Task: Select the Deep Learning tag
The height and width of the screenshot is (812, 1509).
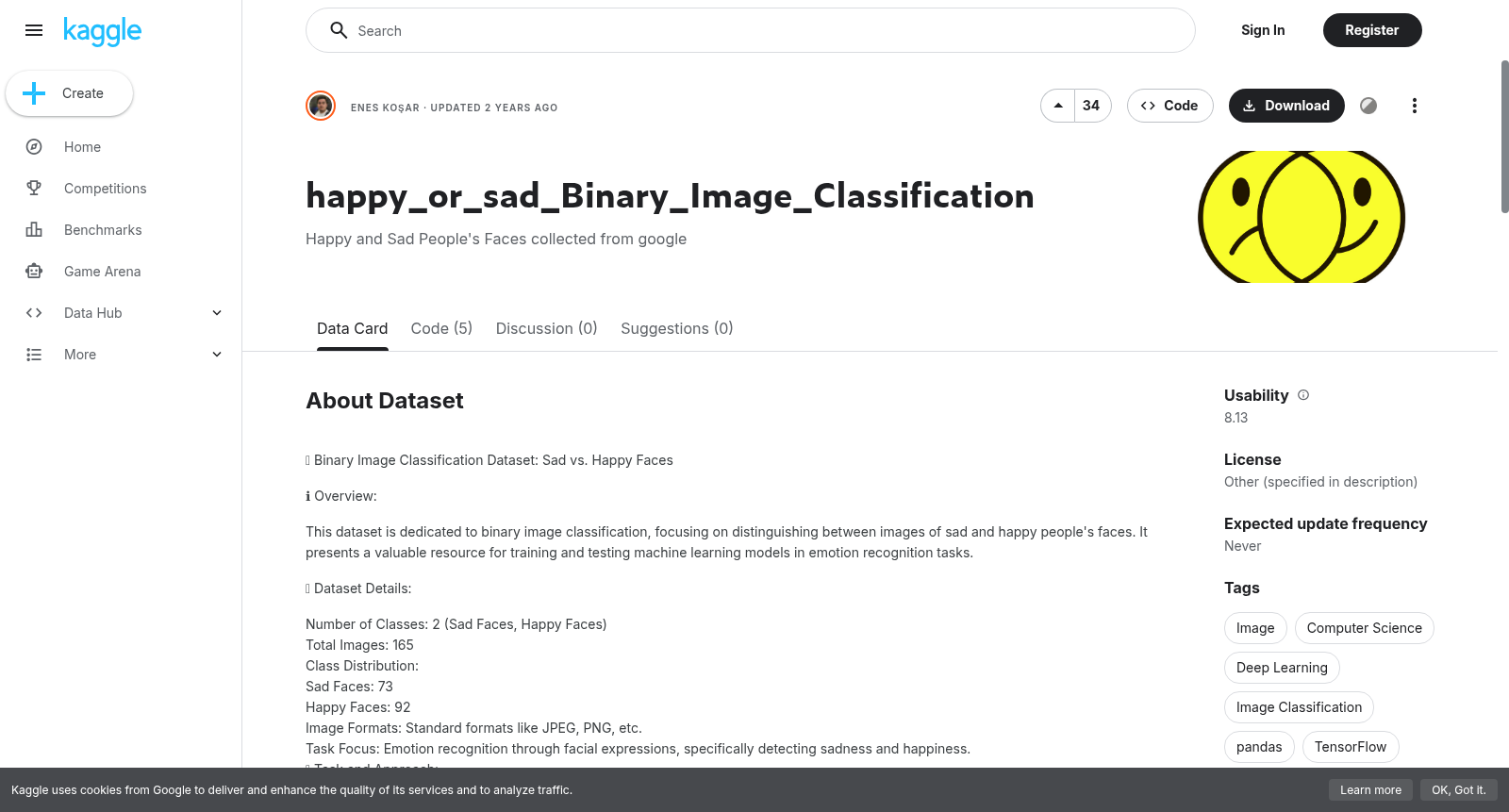Action: coord(1282,668)
